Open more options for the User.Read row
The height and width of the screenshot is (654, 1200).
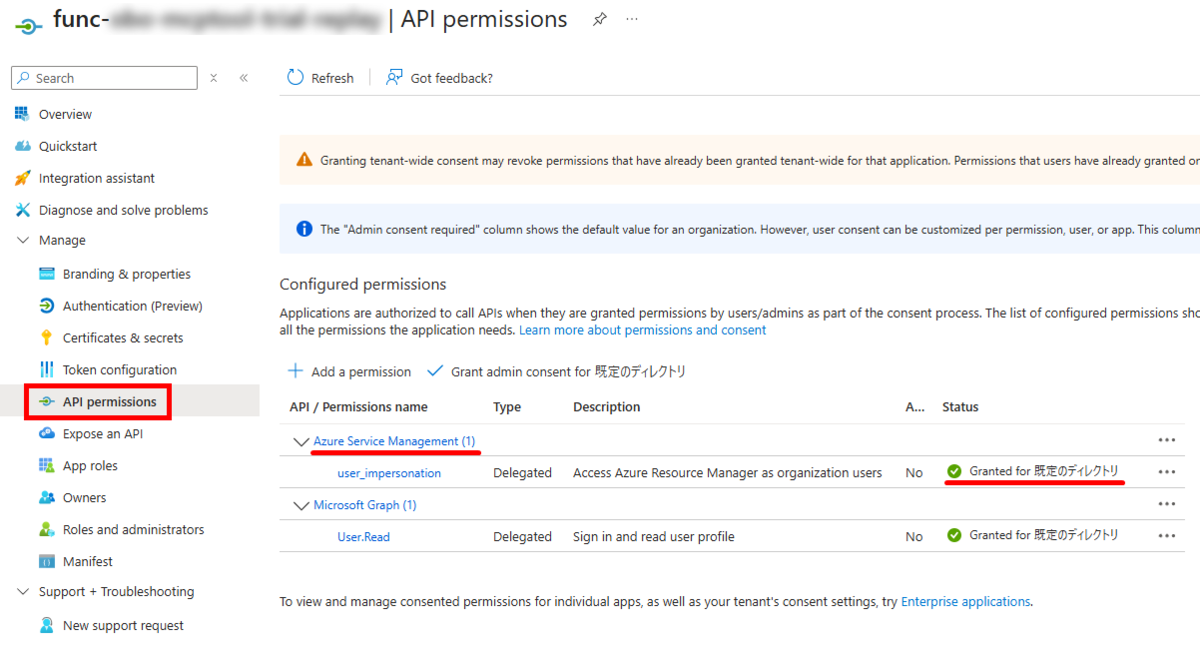pyautogui.click(x=1166, y=536)
